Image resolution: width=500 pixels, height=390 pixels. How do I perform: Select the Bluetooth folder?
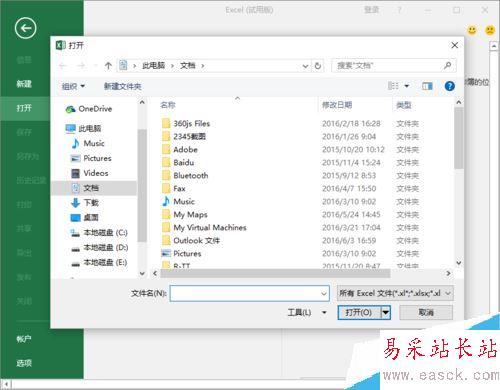pyautogui.click(x=185, y=176)
